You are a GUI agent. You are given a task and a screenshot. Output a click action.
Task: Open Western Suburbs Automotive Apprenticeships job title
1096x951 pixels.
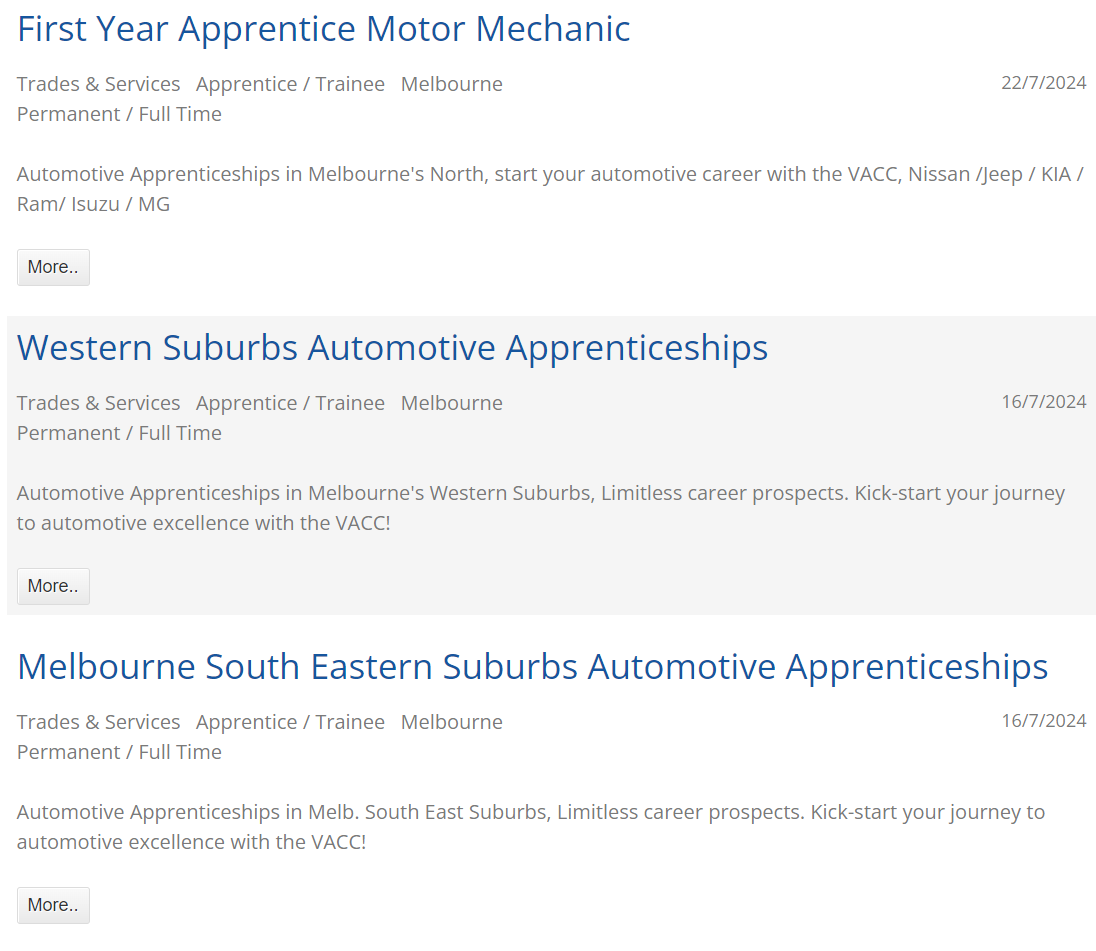pyautogui.click(x=392, y=348)
